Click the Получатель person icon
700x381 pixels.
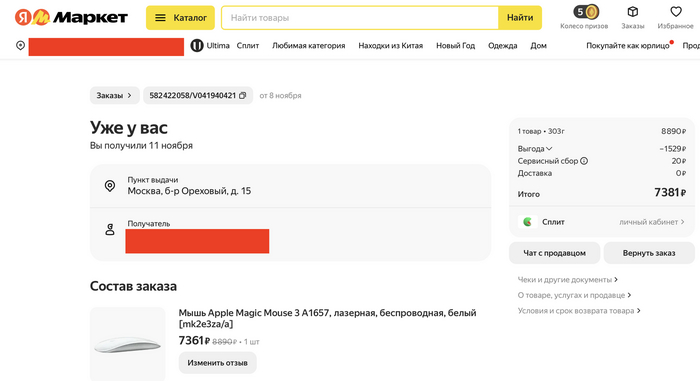point(110,230)
